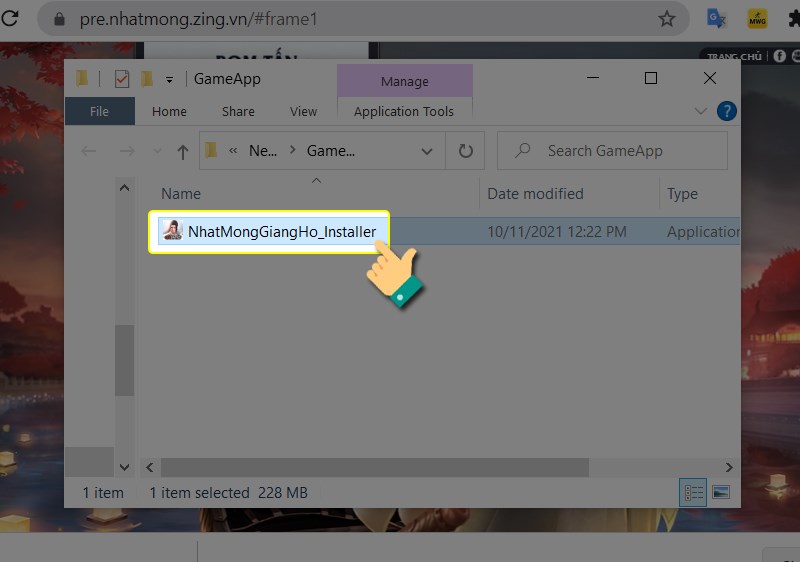
Task: Click horizontal scrollbar right arrow
Action: pos(729,467)
